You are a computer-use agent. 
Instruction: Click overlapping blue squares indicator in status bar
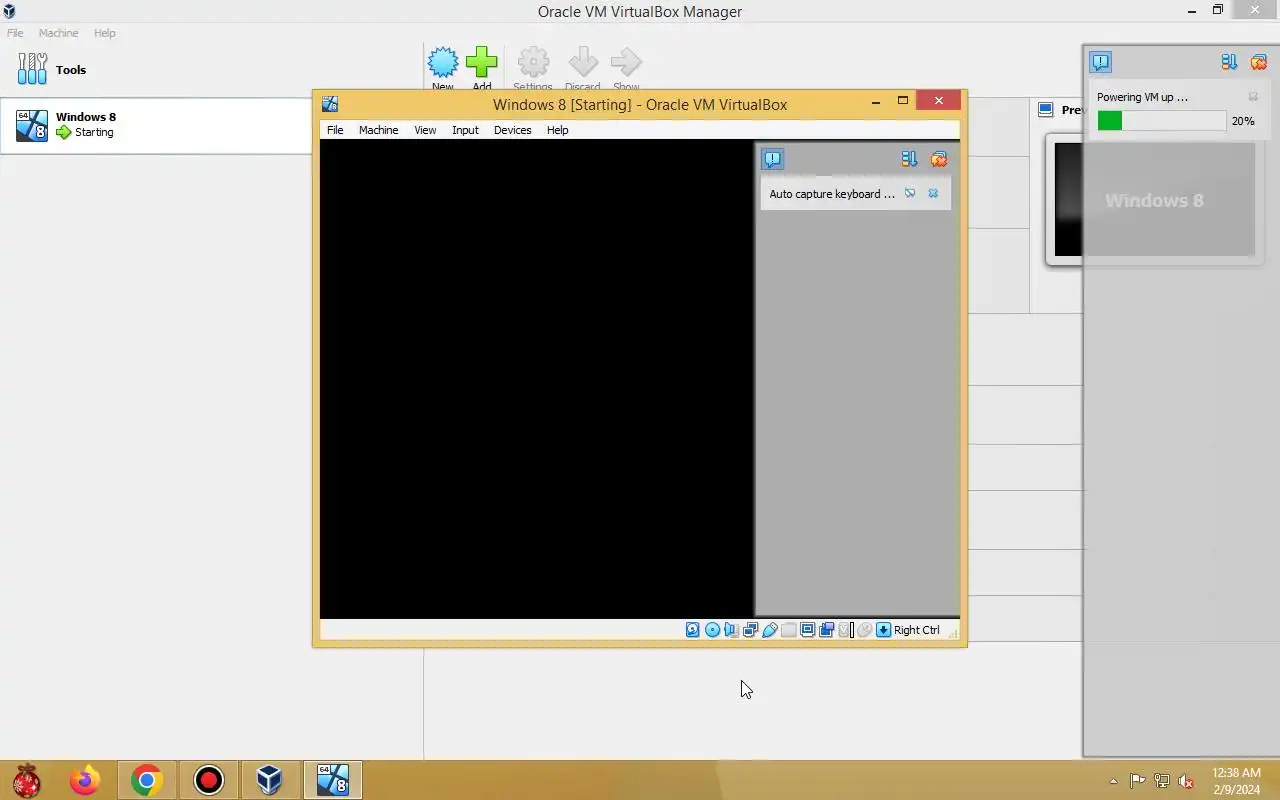(x=826, y=630)
